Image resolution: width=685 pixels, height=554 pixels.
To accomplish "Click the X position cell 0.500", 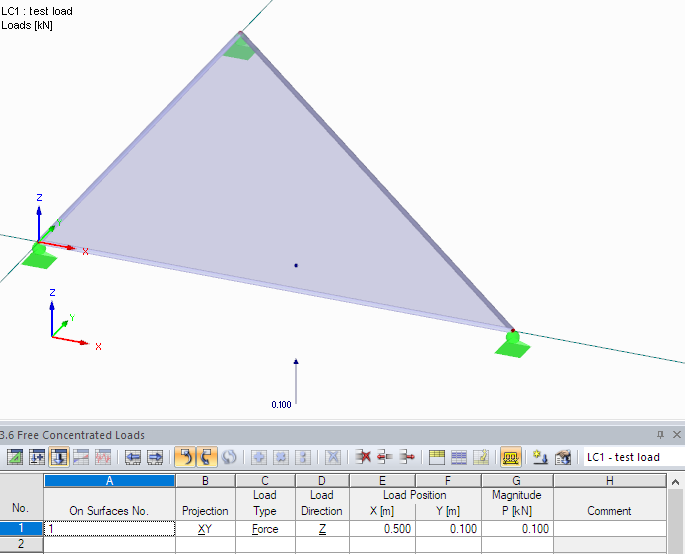I will [382, 529].
